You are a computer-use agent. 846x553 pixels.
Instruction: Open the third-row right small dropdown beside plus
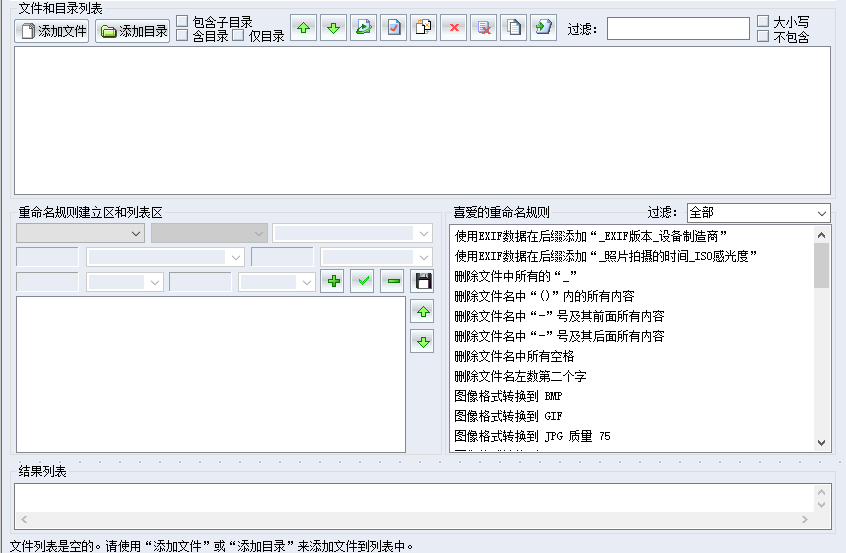click(x=277, y=282)
